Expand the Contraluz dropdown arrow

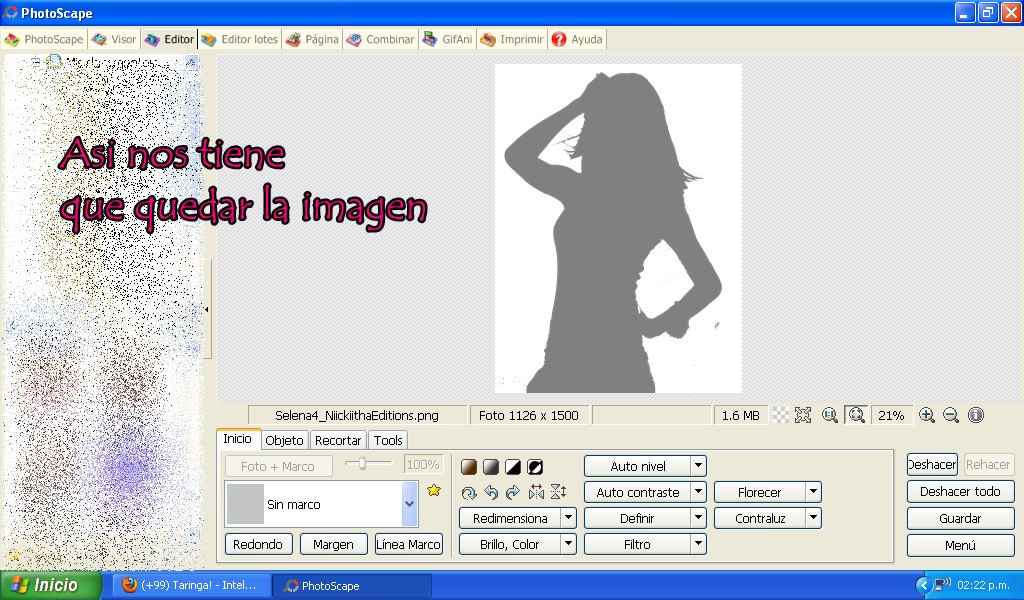pos(813,518)
